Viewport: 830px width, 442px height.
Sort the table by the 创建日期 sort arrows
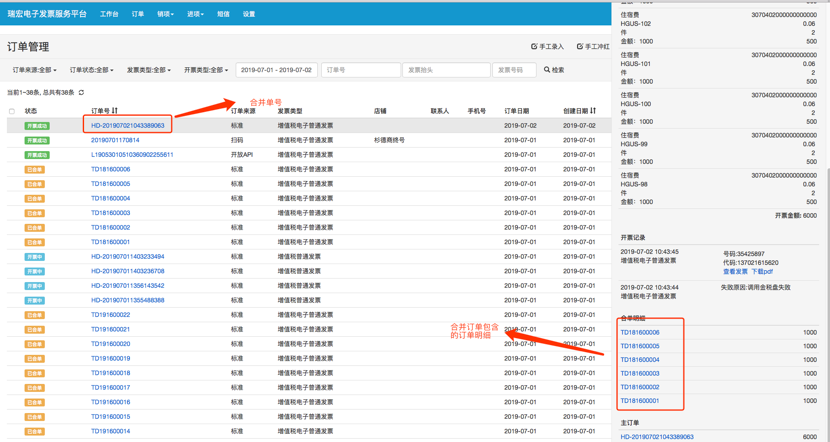click(593, 111)
